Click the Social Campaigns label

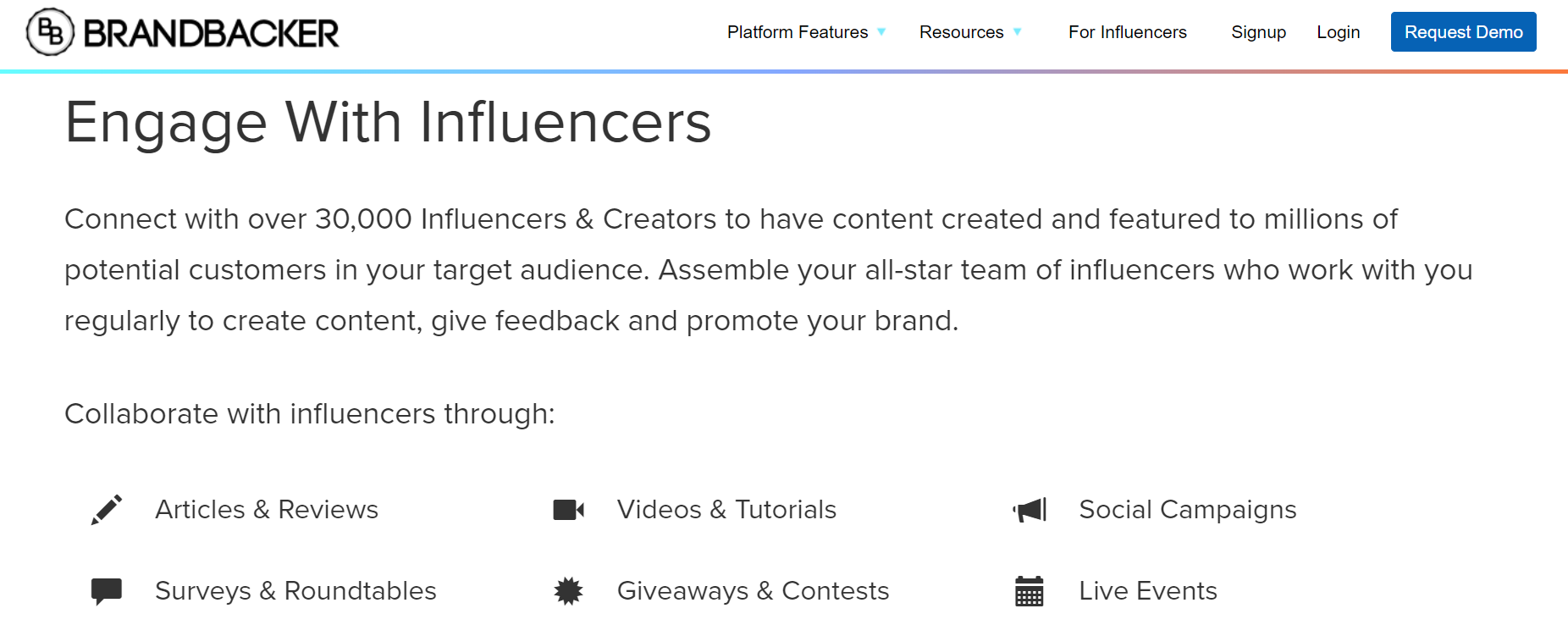[x=1188, y=509]
